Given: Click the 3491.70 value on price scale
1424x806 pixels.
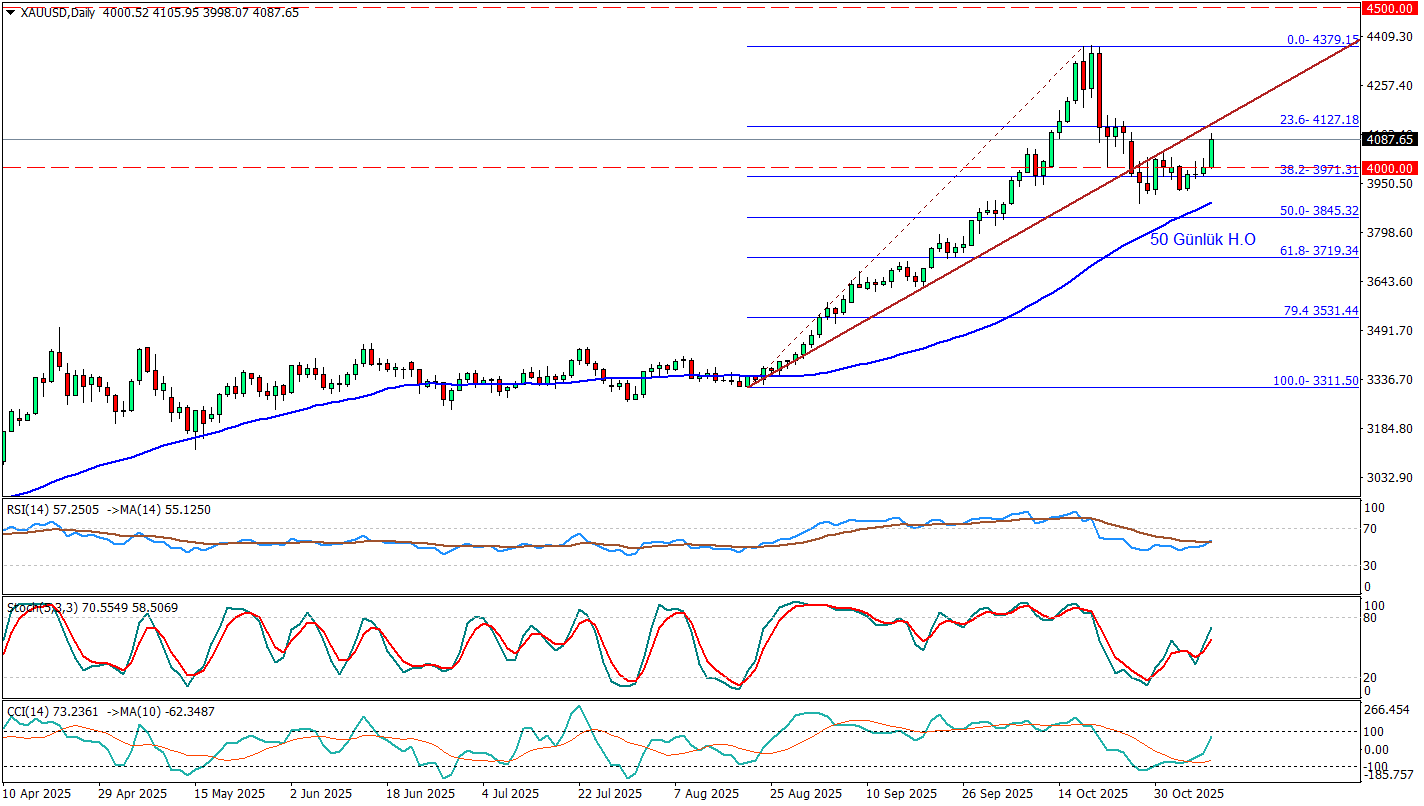Looking at the screenshot, I should [1390, 331].
